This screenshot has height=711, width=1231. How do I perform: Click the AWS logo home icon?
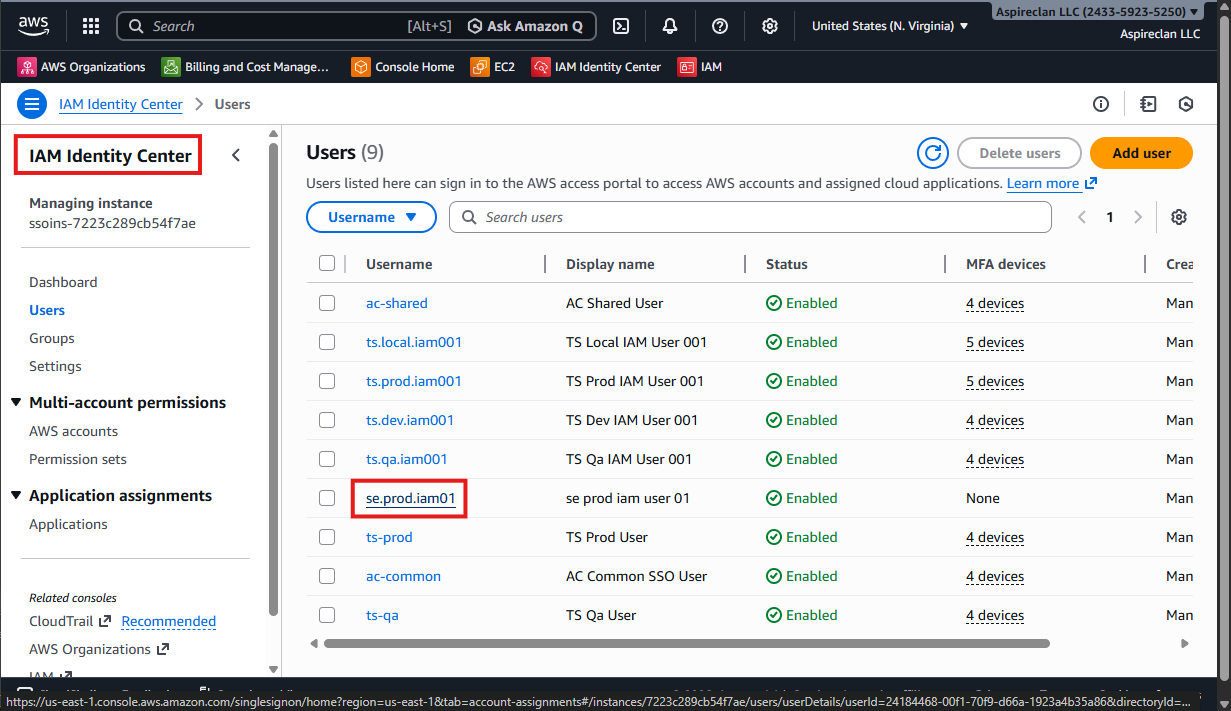(x=35, y=25)
